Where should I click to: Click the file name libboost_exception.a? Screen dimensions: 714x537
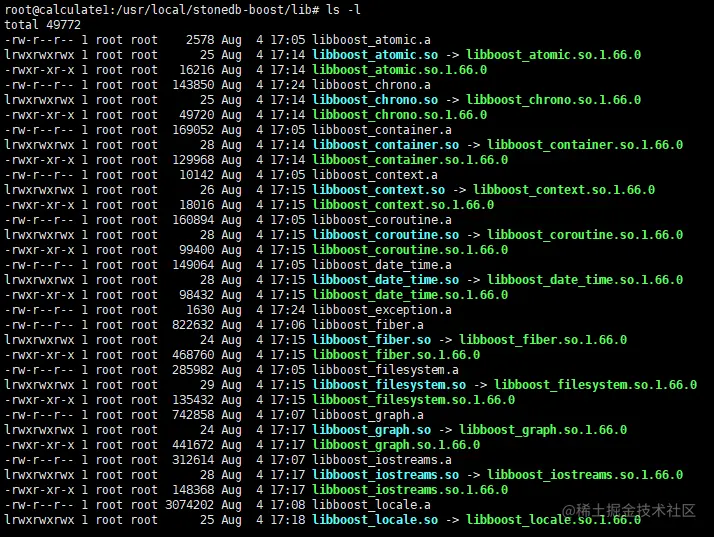pyautogui.click(x=382, y=311)
